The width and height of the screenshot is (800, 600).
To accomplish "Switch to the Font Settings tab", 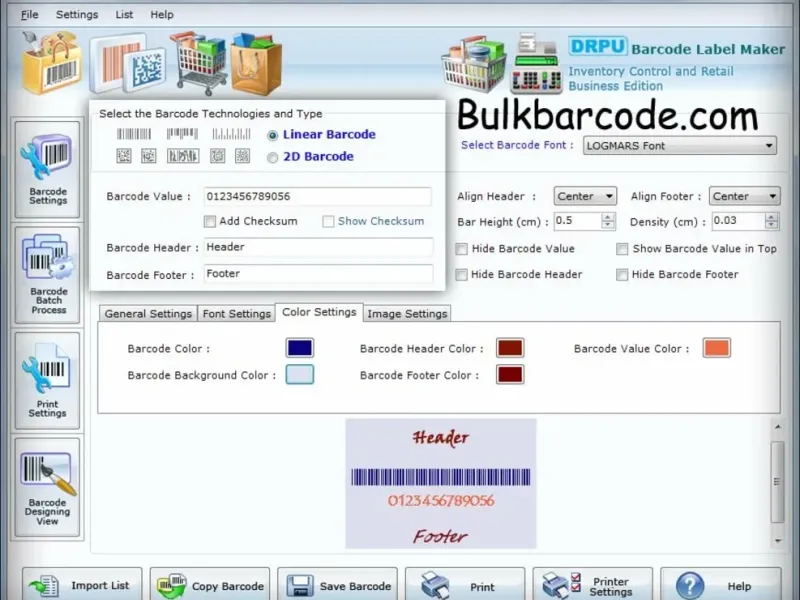I will (236, 313).
